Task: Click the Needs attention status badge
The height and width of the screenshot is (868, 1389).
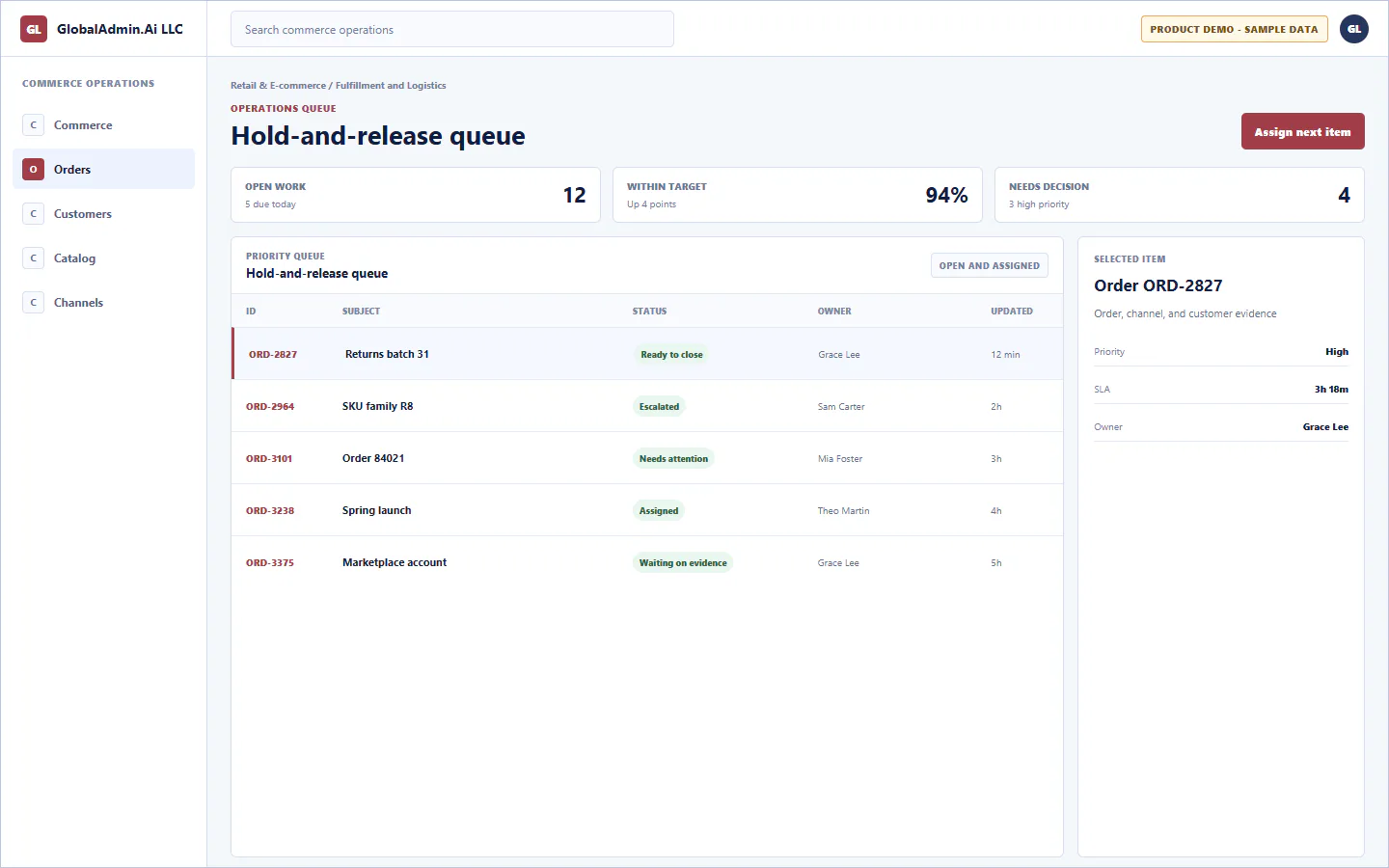Action: click(x=673, y=459)
